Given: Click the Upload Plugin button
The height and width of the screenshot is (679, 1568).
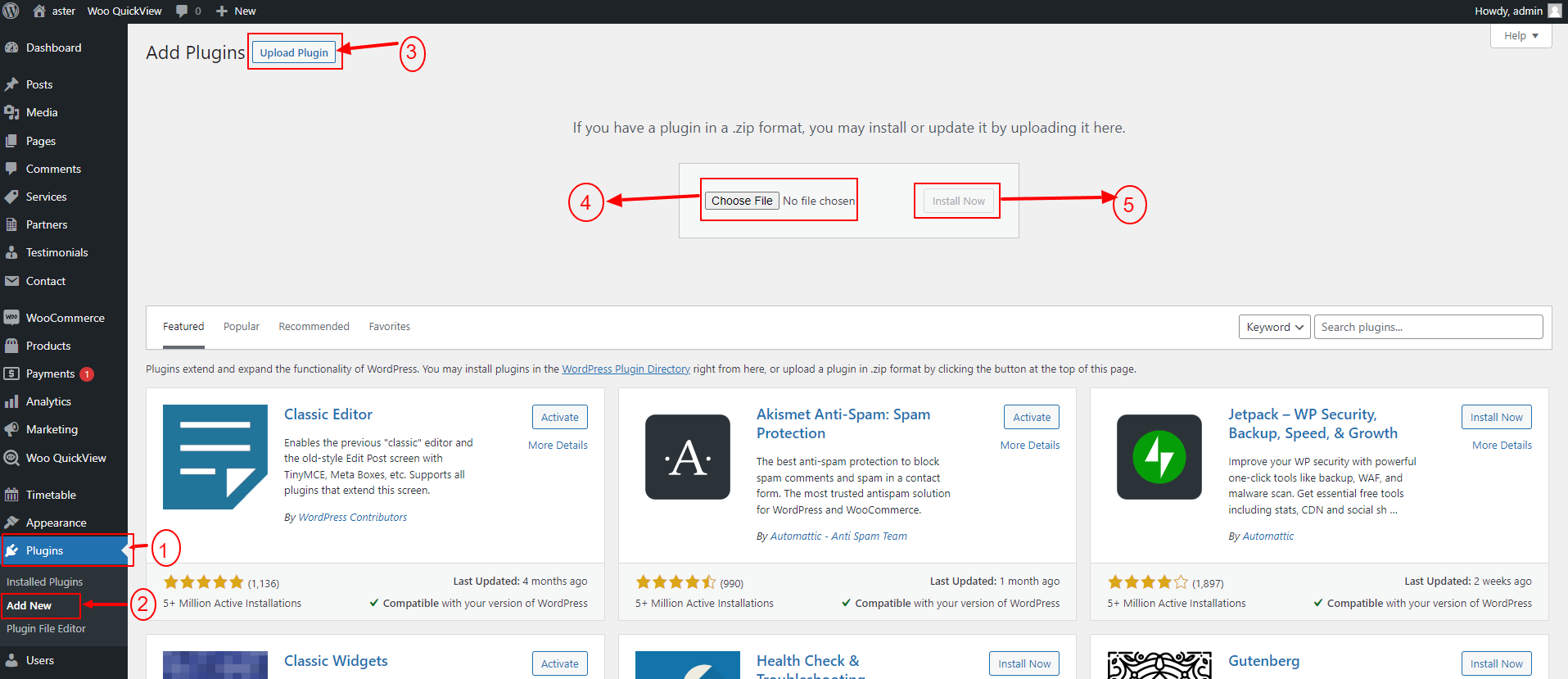Looking at the screenshot, I should coord(294,52).
